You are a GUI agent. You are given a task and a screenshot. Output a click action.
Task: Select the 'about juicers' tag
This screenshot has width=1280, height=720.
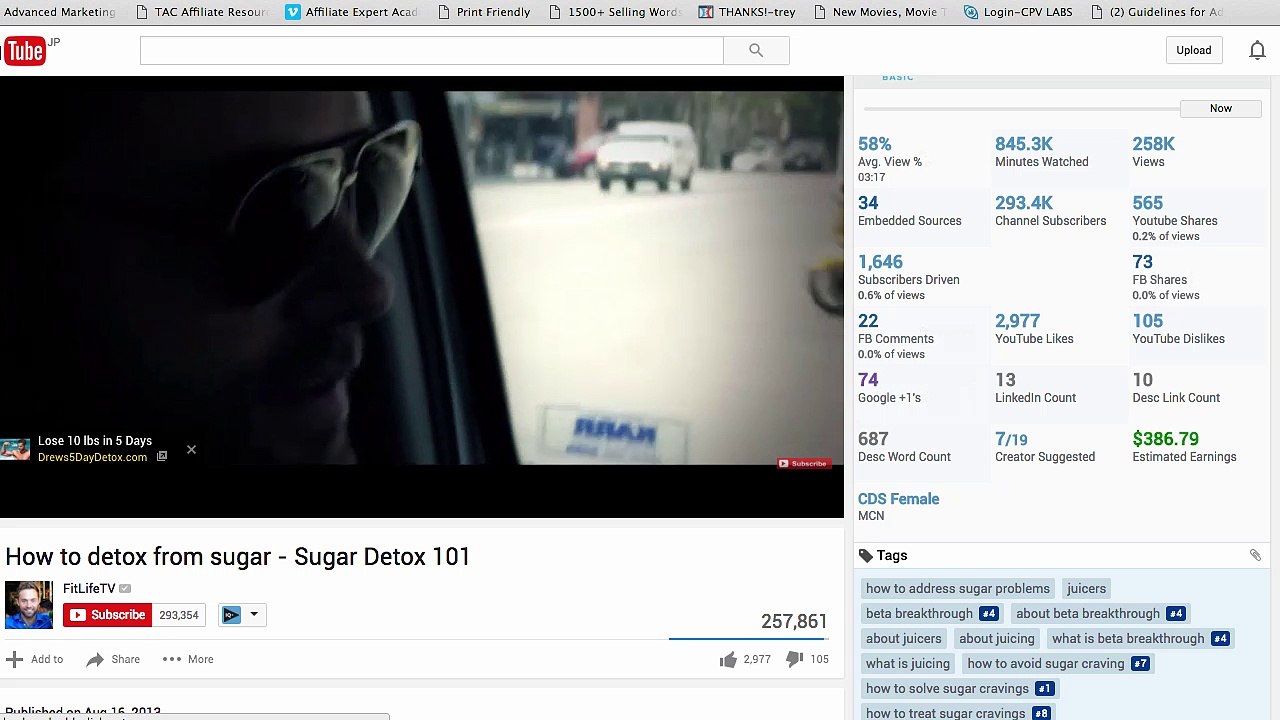904,638
